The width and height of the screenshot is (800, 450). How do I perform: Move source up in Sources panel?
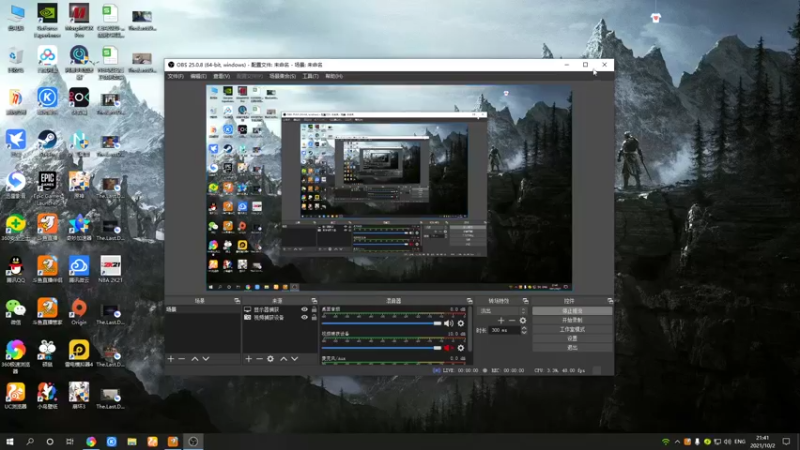(x=284, y=359)
